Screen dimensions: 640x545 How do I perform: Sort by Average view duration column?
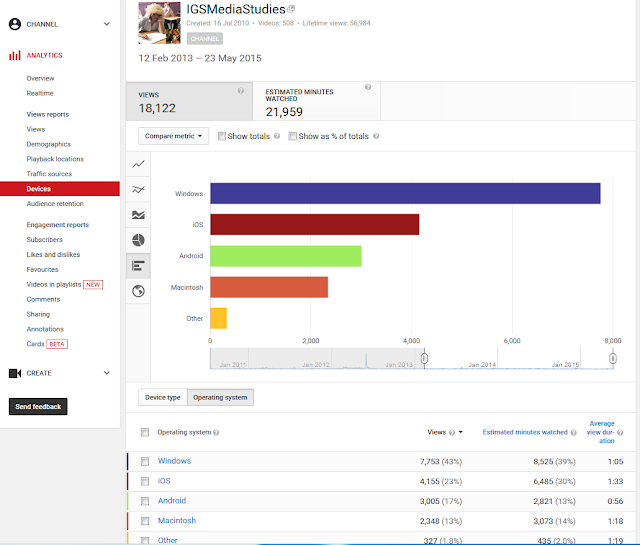point(601,432)
